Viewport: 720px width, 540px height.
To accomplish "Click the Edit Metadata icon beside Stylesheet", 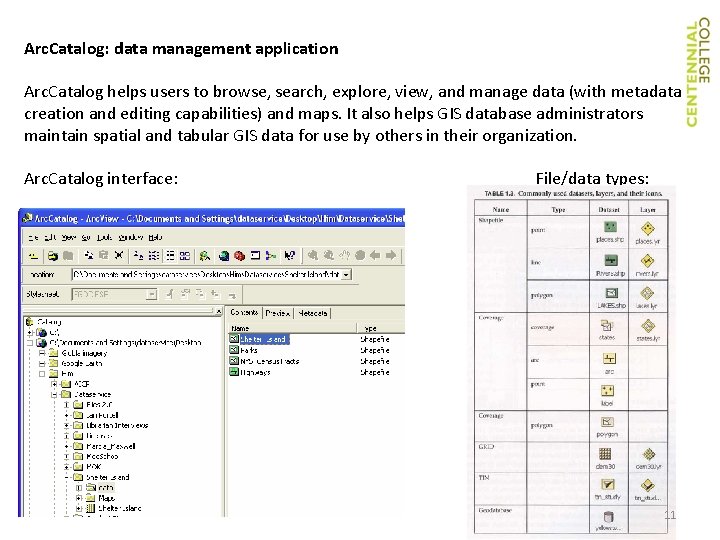I will coord(170,294).
